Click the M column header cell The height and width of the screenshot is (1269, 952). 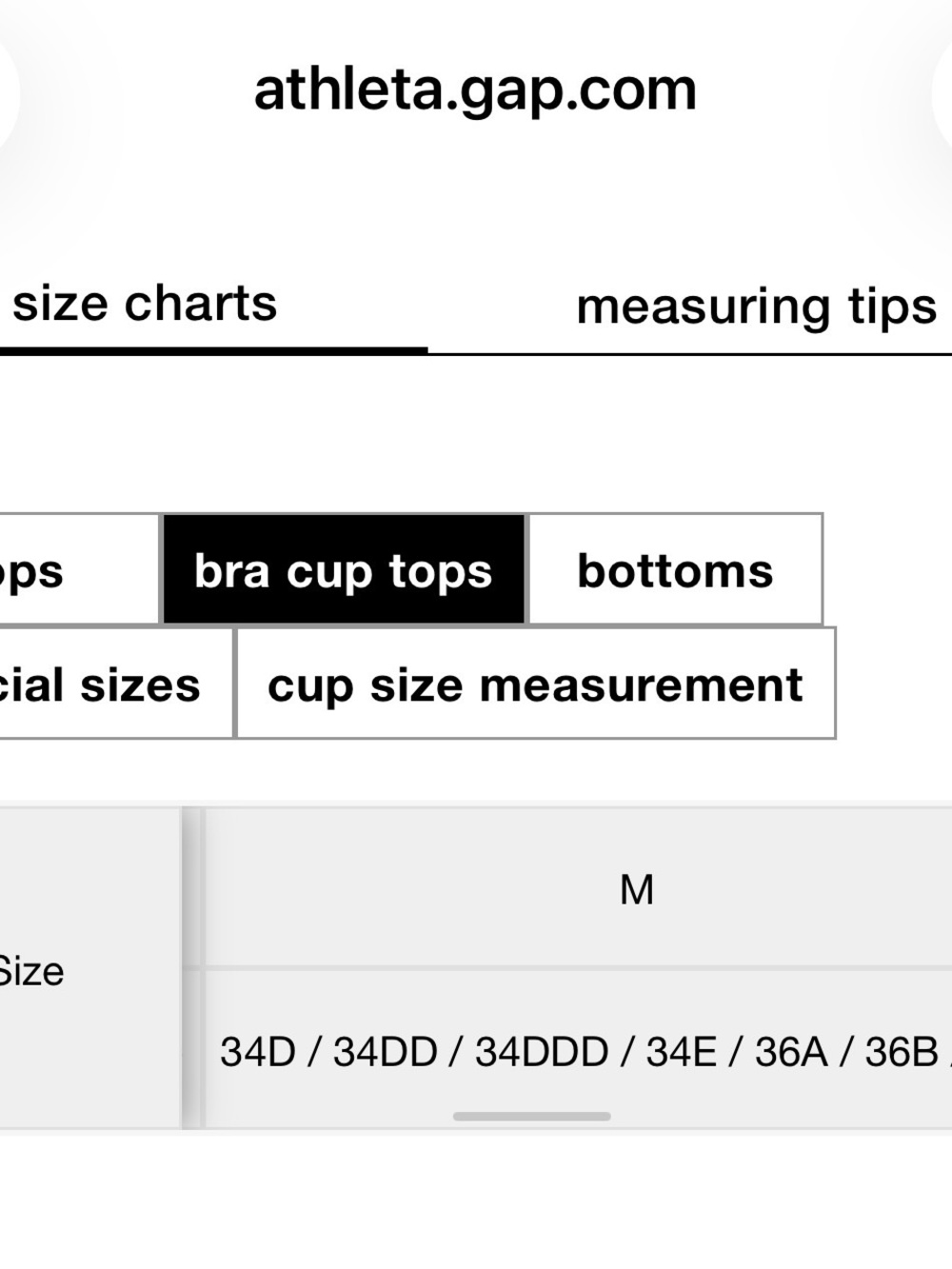click(x=637, y=889)
